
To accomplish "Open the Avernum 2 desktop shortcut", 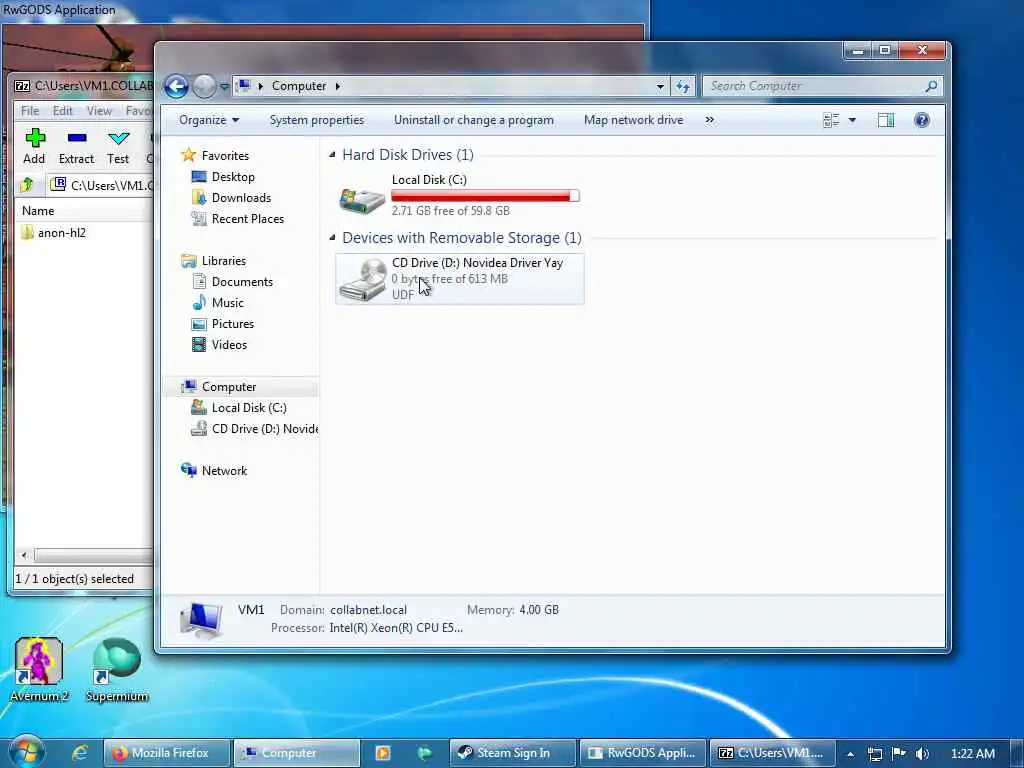I will click(39, 669).
